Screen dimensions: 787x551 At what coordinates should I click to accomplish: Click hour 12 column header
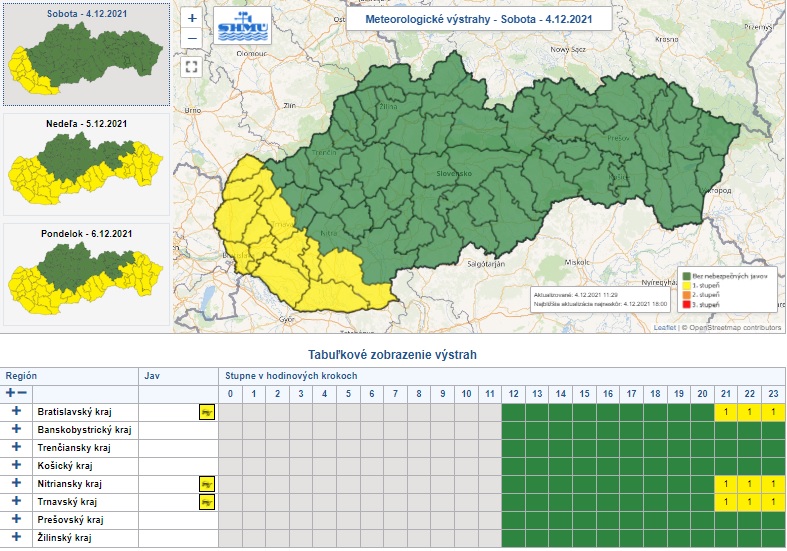[x=513, y=394]
